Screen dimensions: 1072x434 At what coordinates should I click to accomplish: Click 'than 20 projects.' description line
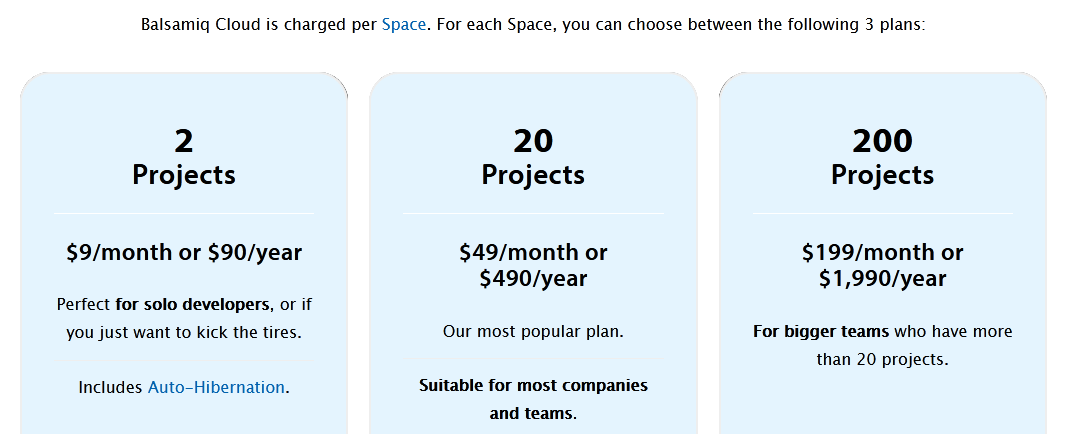(883, 360)
